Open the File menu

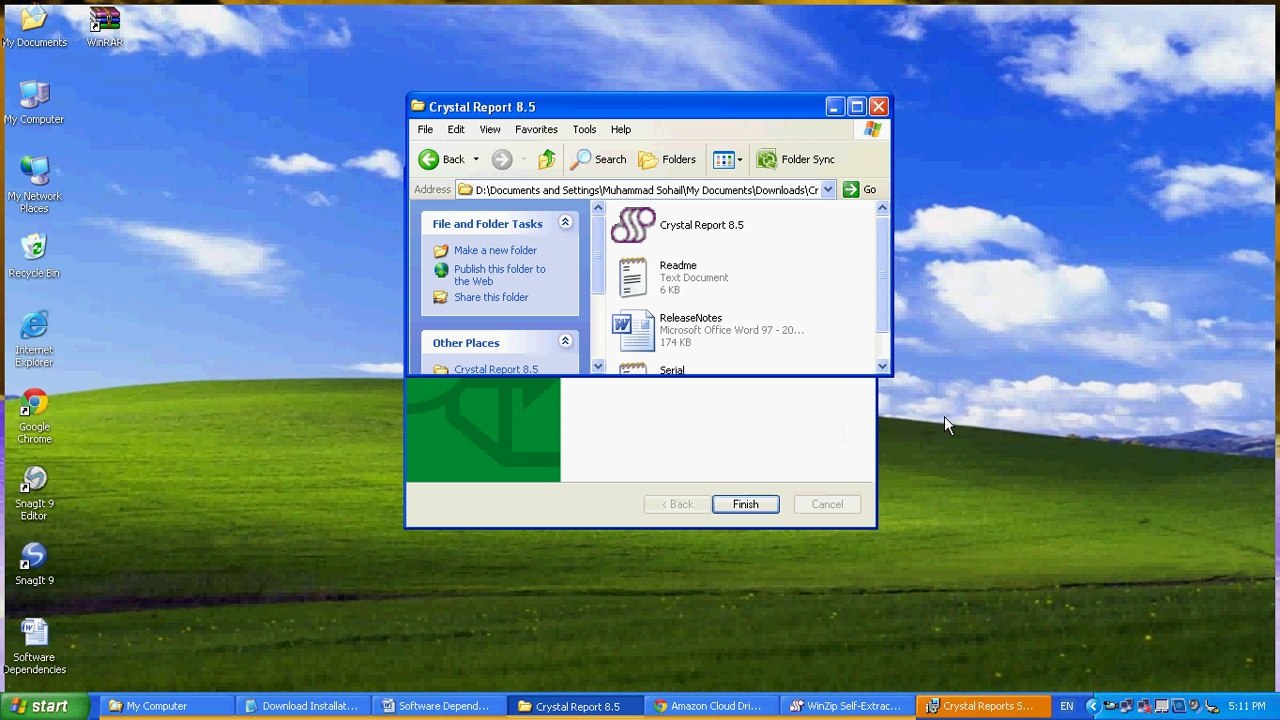(425, 129)
